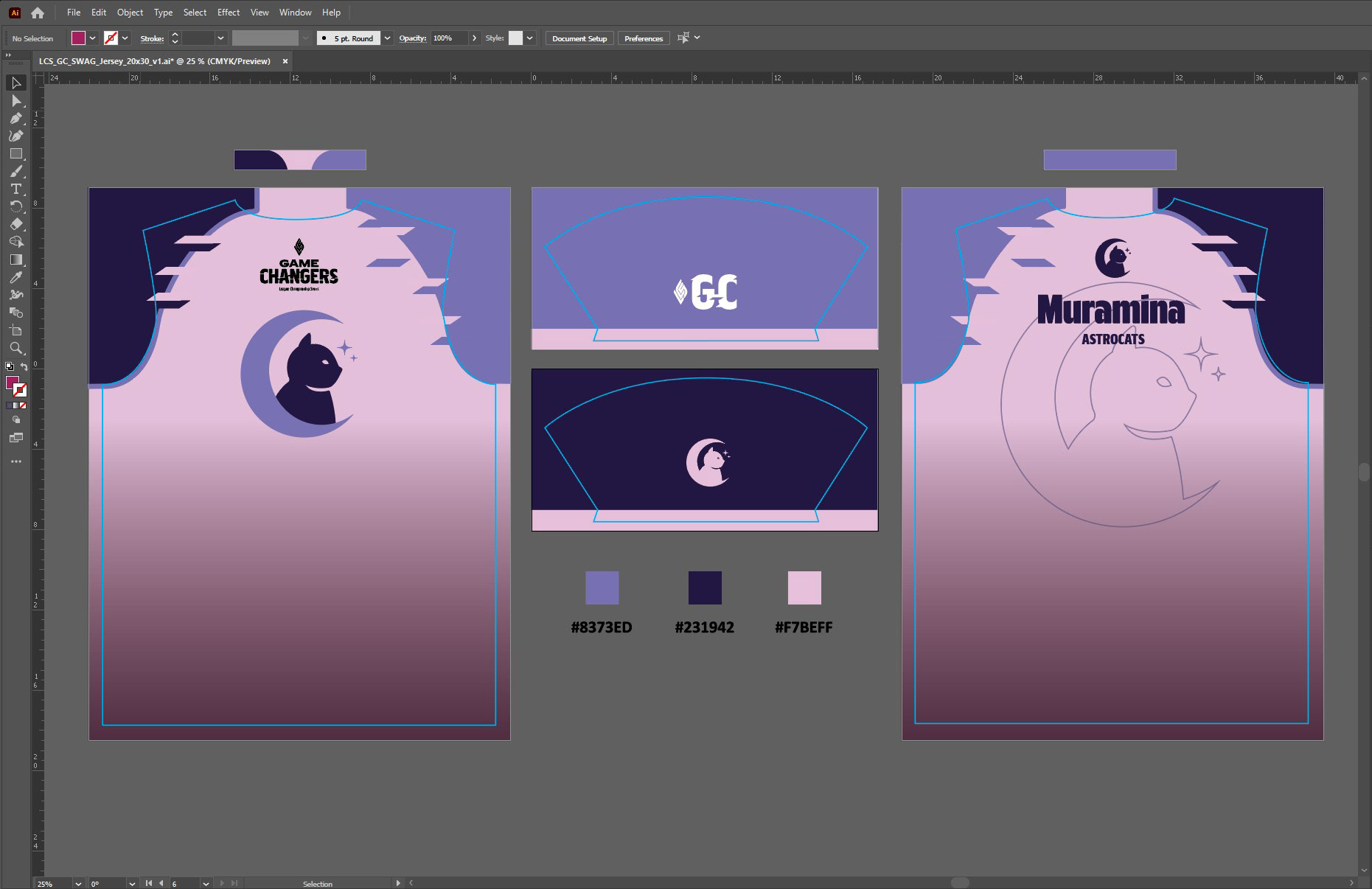This screenshot has height=889, width=1372.
Task: Click the Stroke panel link label
Action: coord(152,38)
